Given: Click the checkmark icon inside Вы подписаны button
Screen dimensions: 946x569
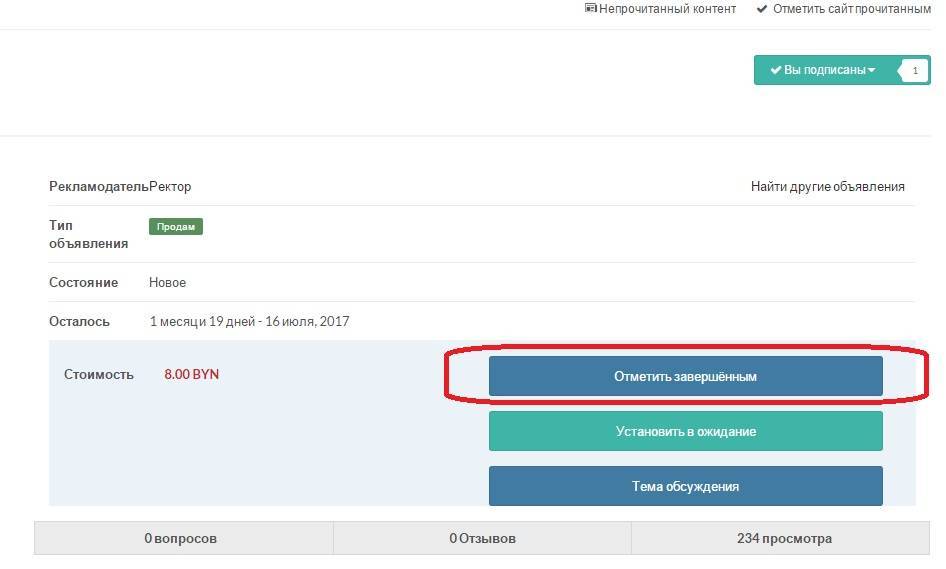Looking at the screenshot, I should click(x=775, y=70).
